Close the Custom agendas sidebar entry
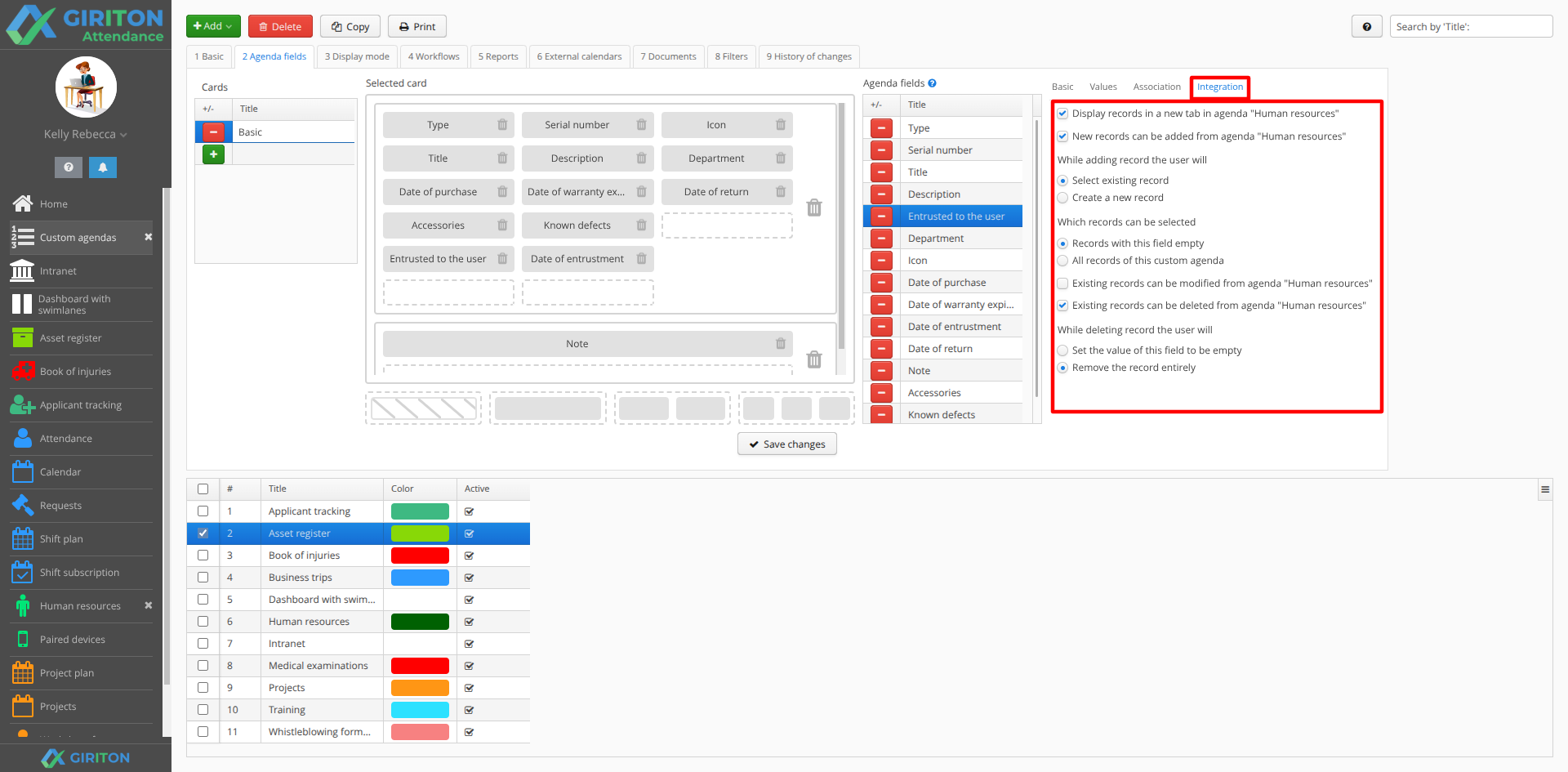 [149, 237]
